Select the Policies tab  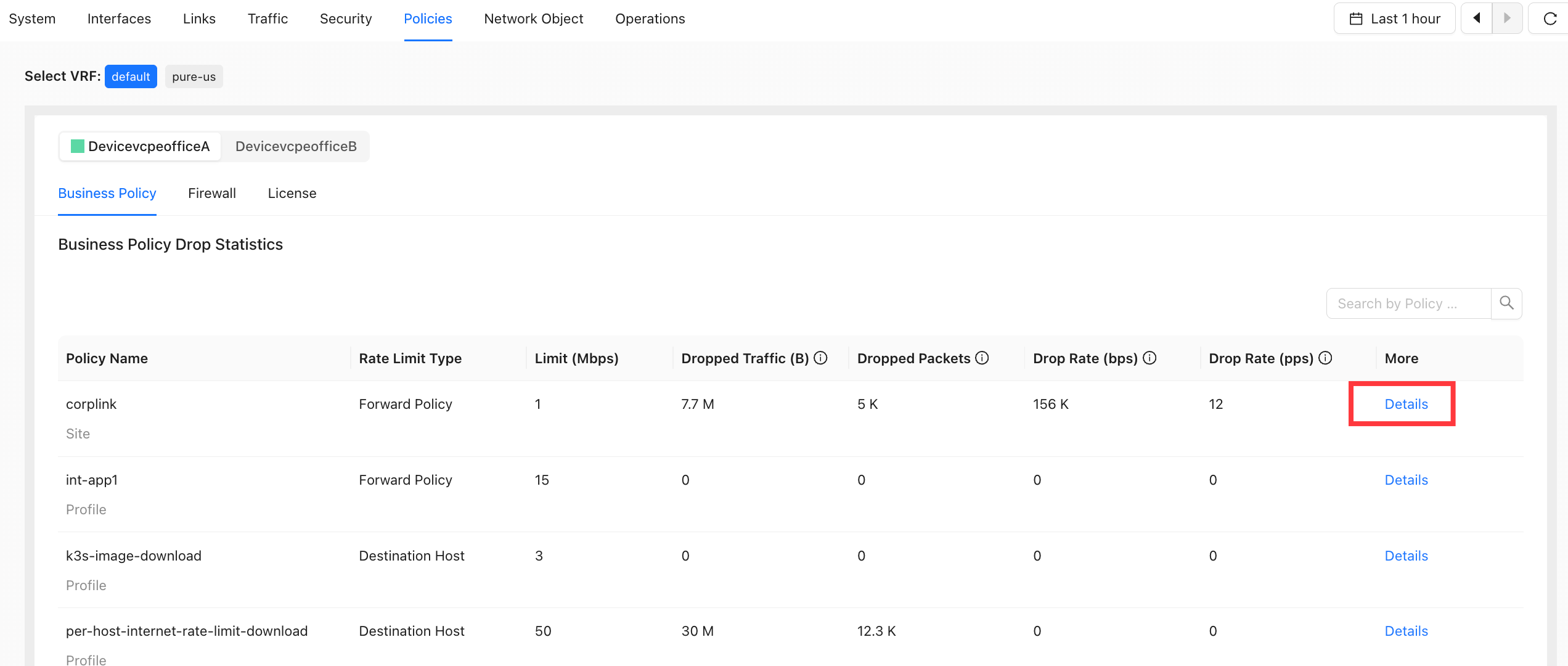click(x=428, y=19)
